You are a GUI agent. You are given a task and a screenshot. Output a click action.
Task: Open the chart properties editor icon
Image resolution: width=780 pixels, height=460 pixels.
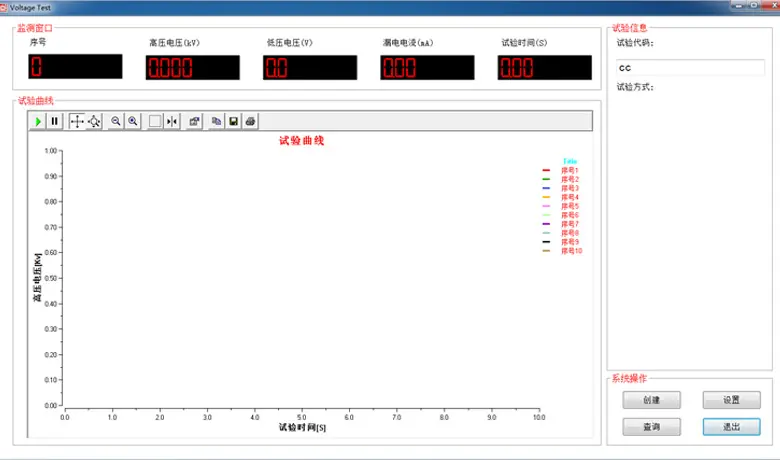(194, 121)
